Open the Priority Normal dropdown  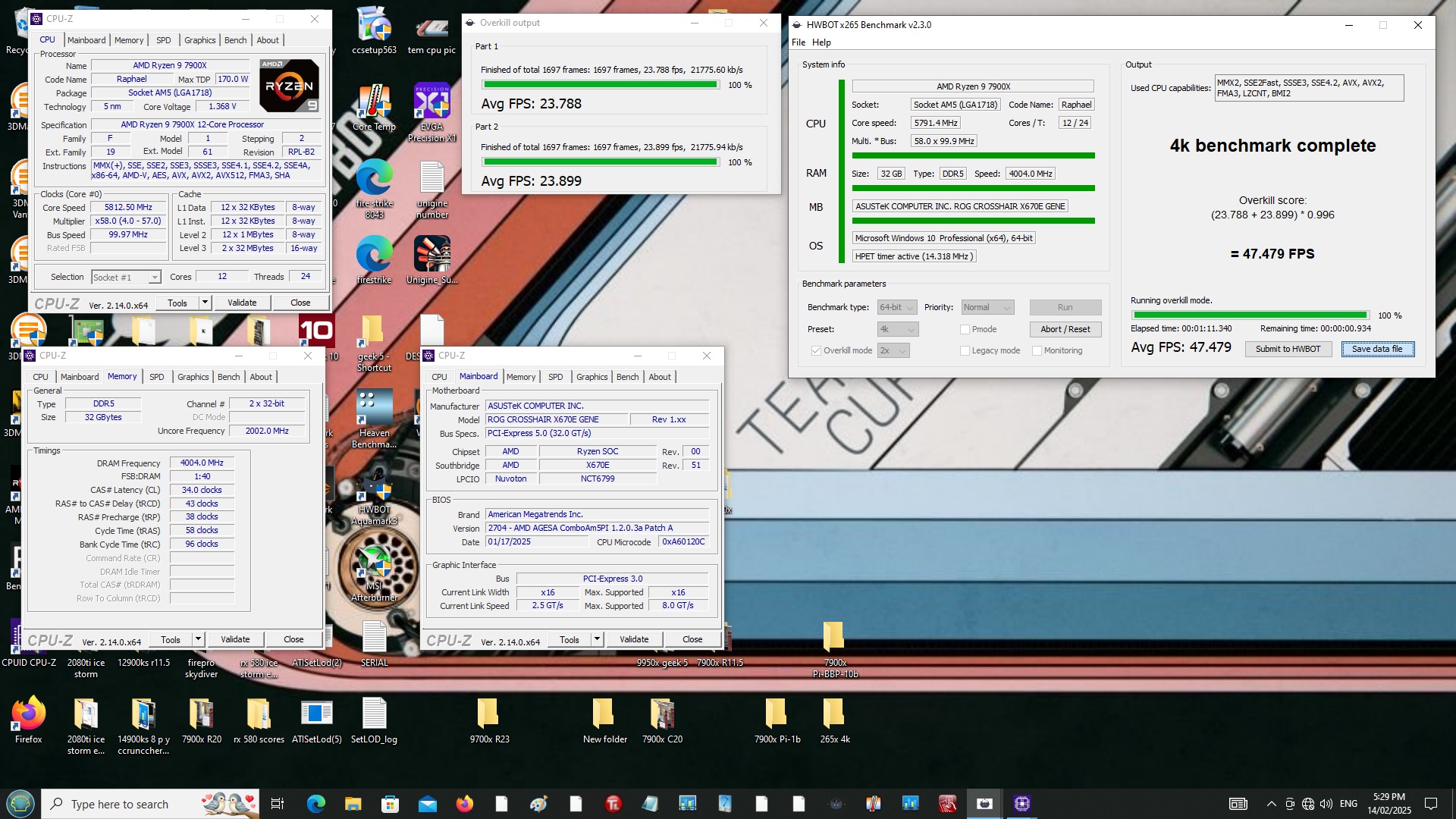987,307
